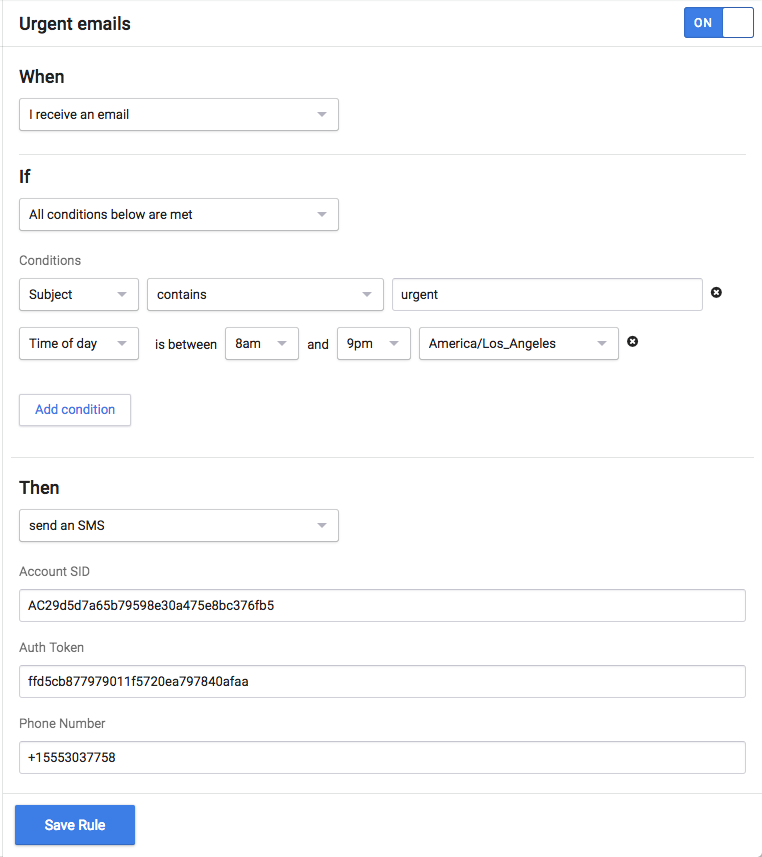Focus the Account SID input field
This screenshot has height=857, width=762.
[382, 606]
